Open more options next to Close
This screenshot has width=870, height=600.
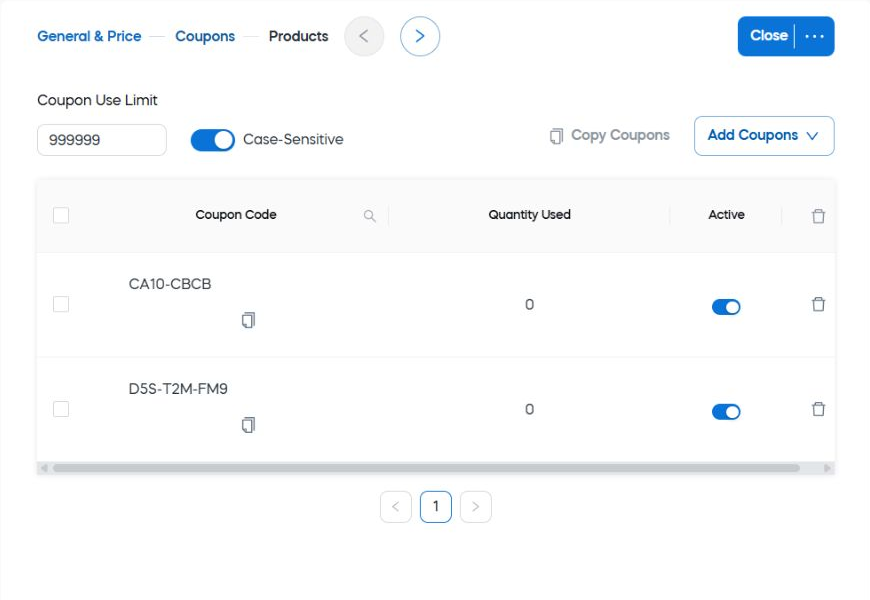point(815,36)
